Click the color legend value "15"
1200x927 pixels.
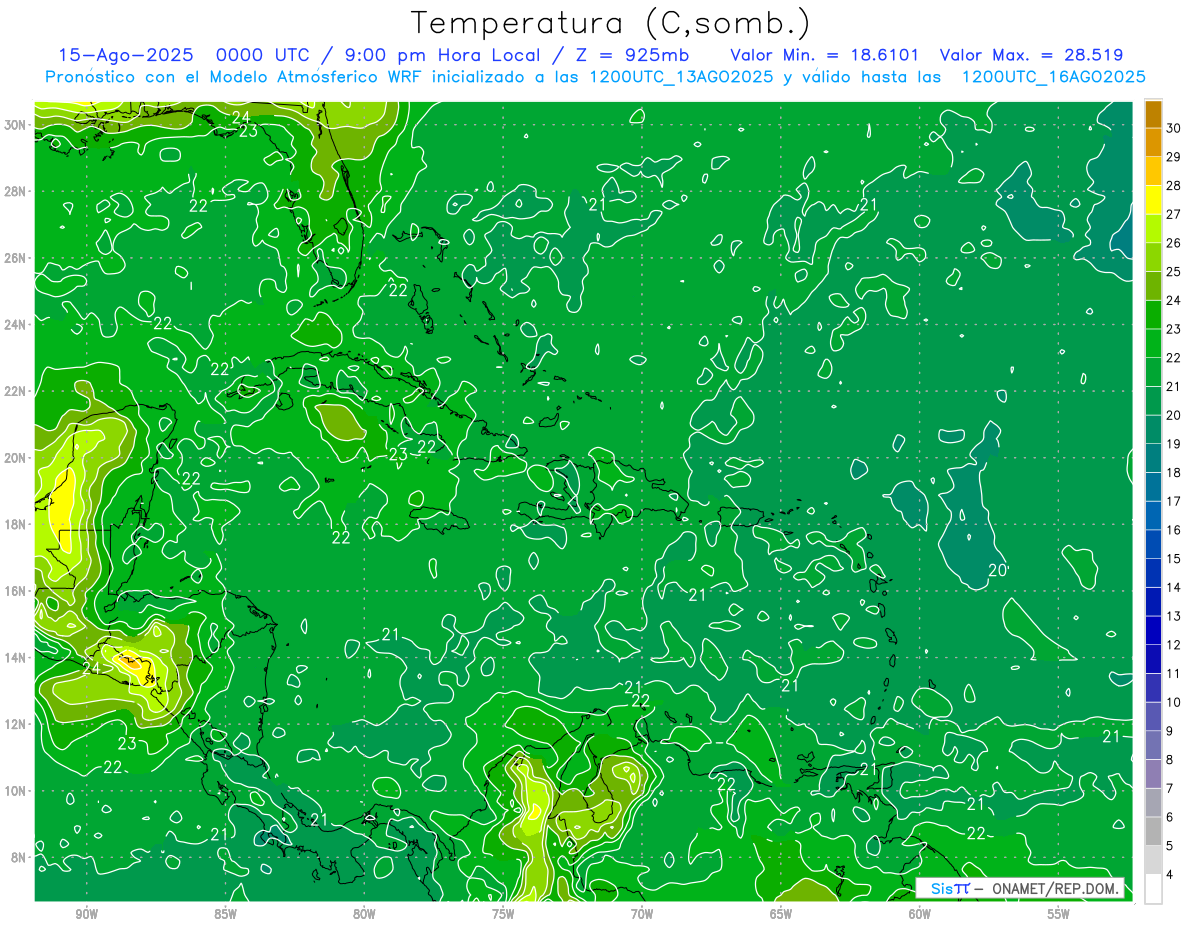(1174, 558)
